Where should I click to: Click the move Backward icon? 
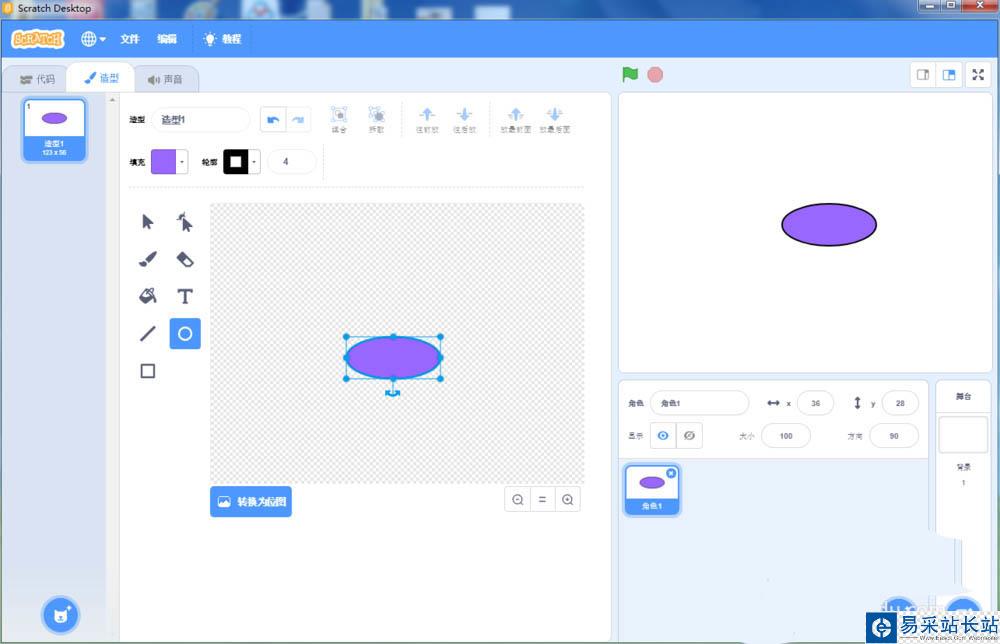(464, 119)
